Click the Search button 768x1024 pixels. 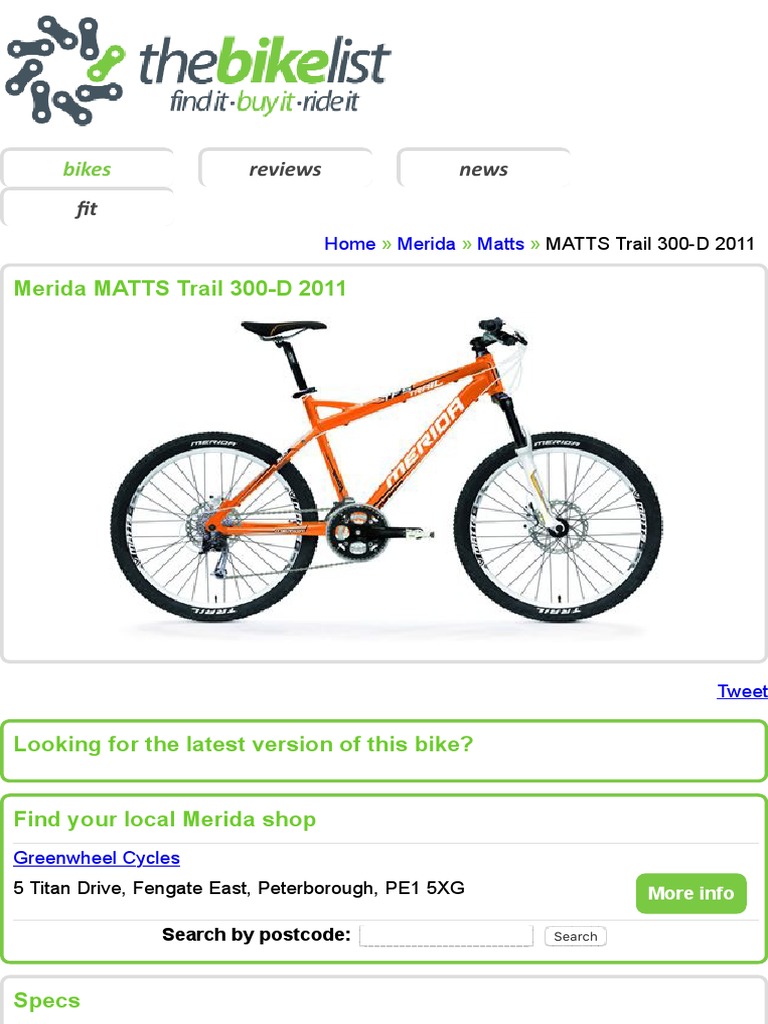(575, 936)
